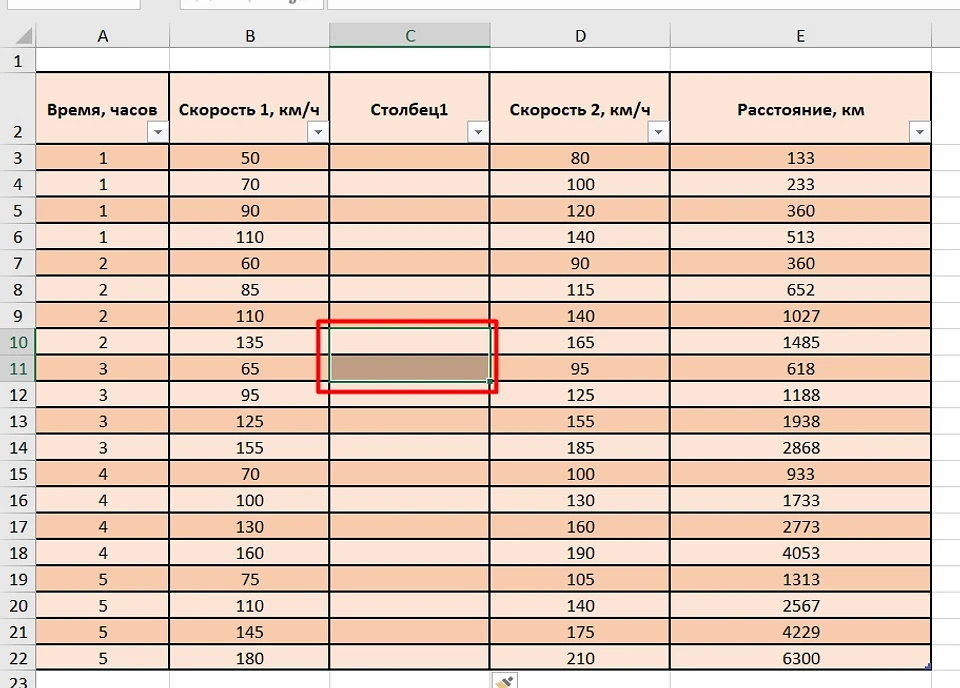The width and height of the screenshot is (960, 688).
Task: Click the Select All triangle corner
Action: coord(21,37)
